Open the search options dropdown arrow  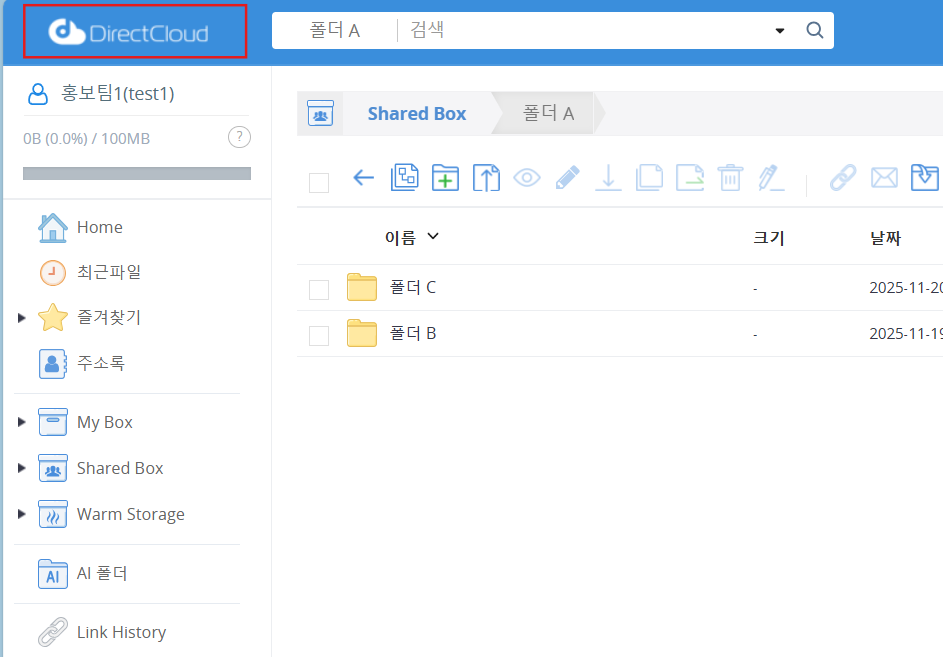(780, 31)
